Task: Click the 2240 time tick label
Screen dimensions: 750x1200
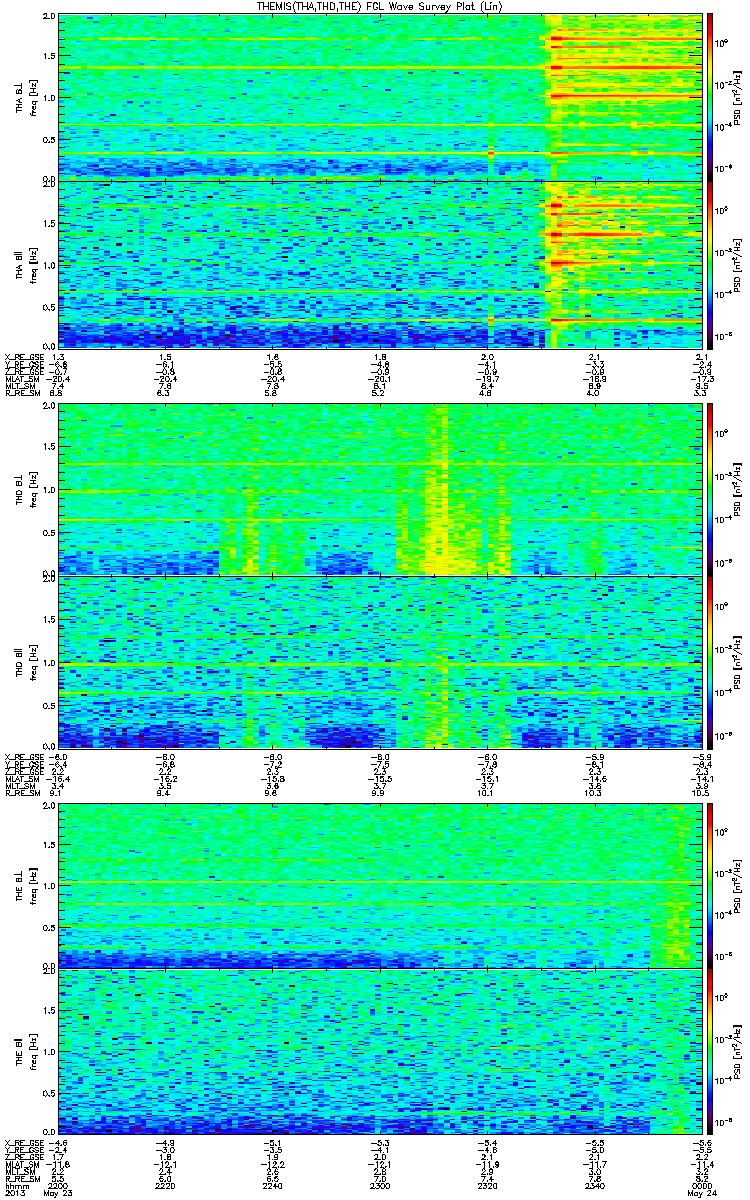Action: point(272,1184)
